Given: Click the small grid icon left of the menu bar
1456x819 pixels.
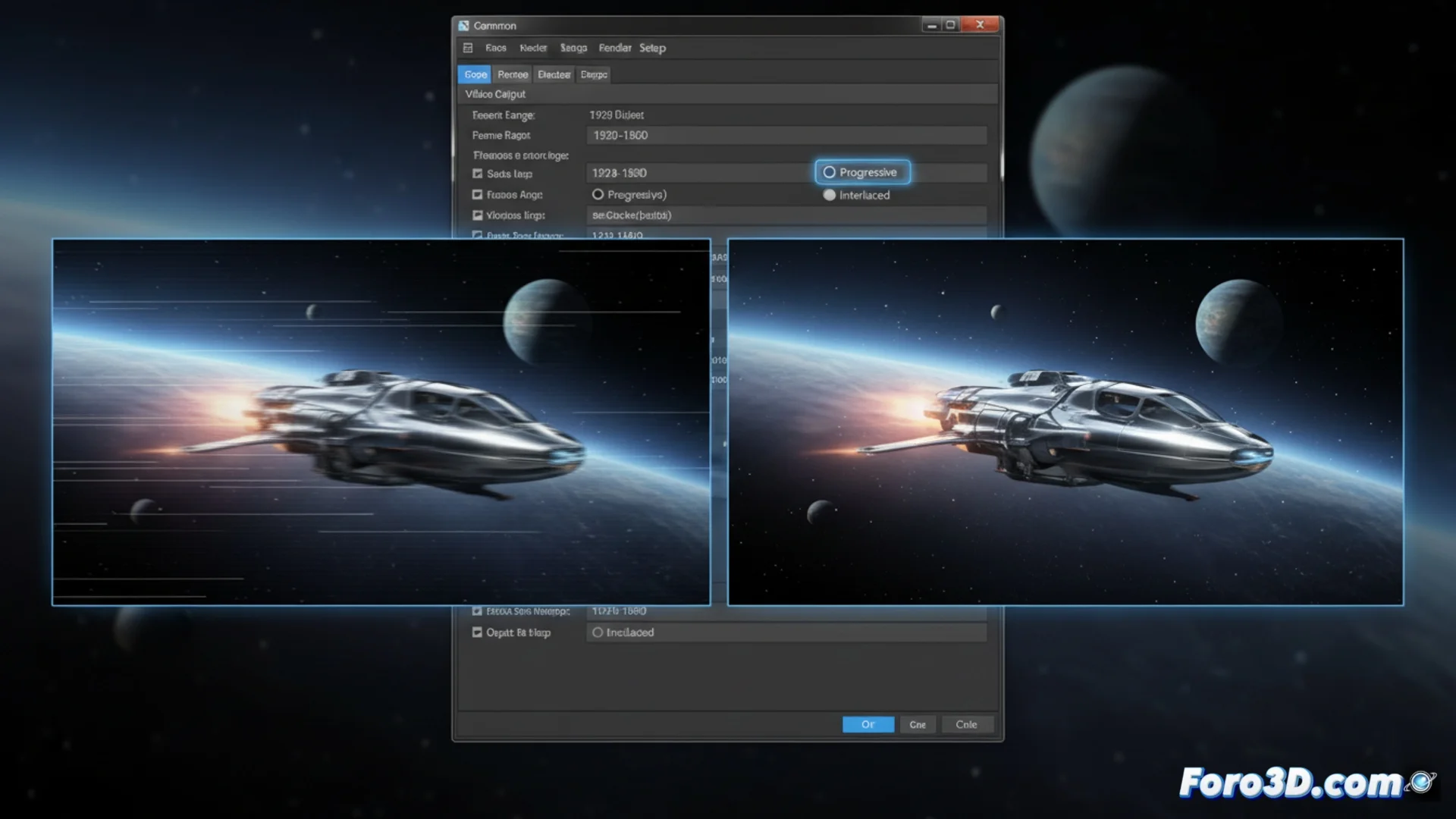Looking at the screenshot, I should tap(468, 48).
